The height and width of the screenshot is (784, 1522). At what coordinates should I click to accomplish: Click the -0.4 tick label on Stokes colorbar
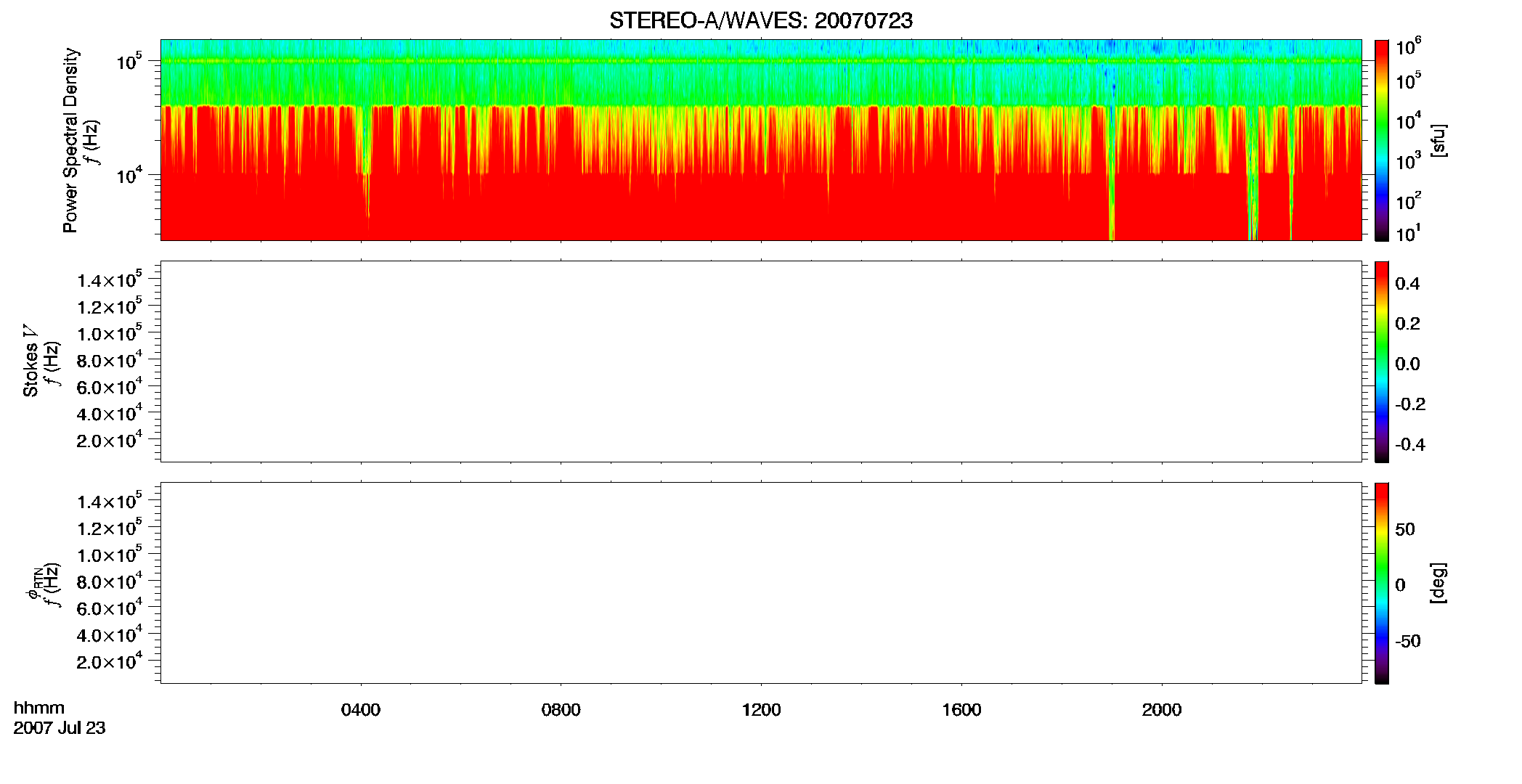[x=1410, y=444]
